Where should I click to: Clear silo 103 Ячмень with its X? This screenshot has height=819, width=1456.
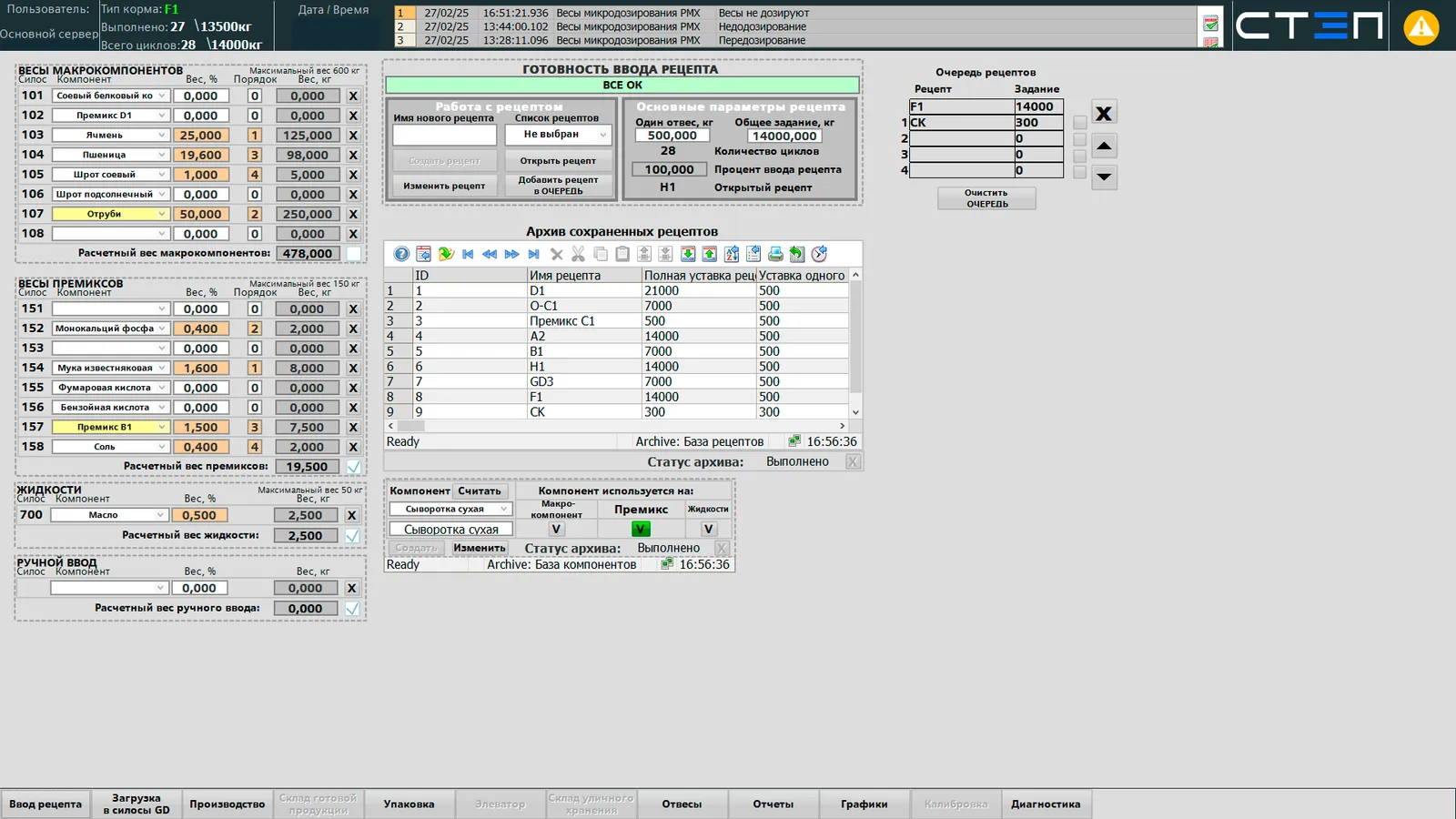353,135
